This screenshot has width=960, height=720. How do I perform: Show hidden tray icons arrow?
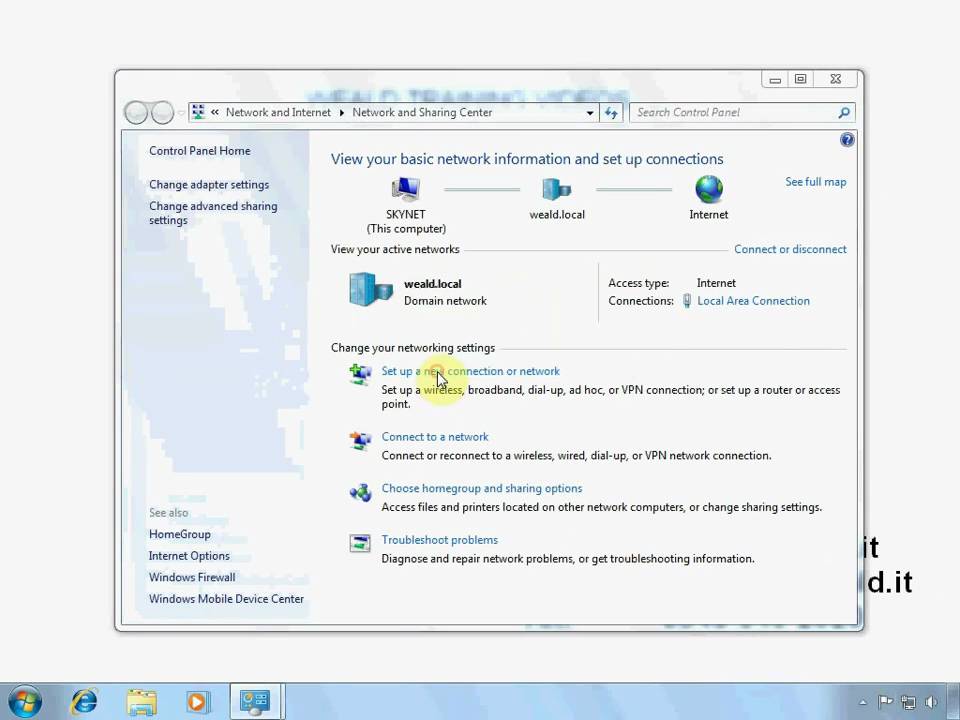pyautogui.click(x=863, y=702)
